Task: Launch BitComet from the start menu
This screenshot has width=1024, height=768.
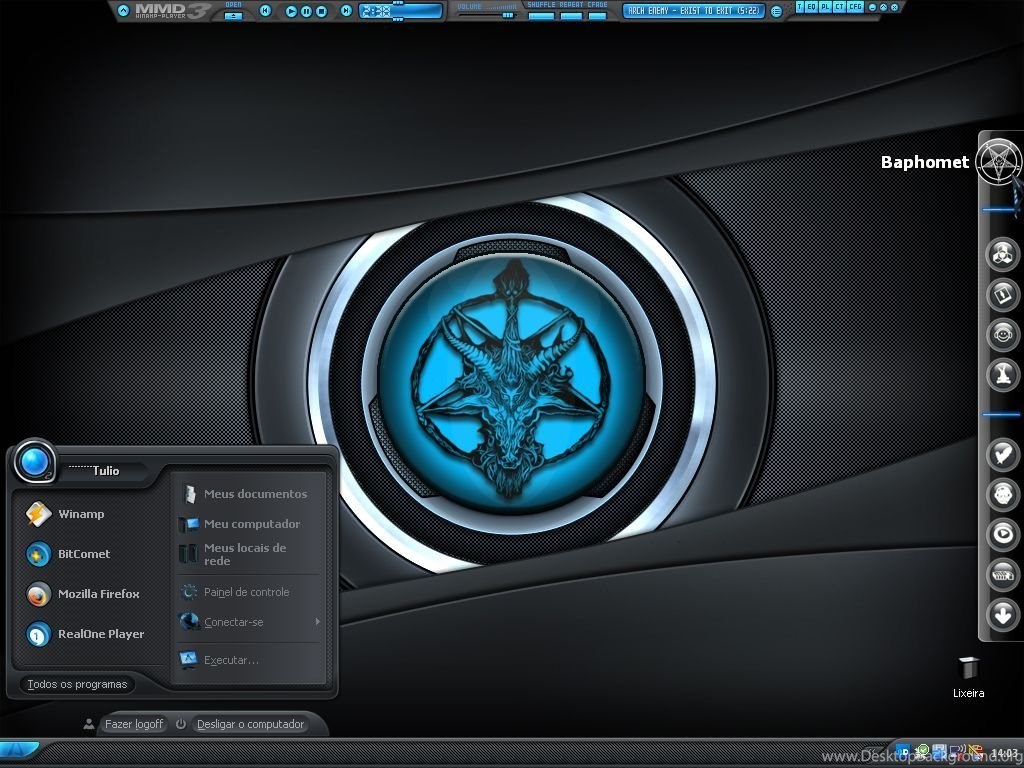Action: (68, 554)
